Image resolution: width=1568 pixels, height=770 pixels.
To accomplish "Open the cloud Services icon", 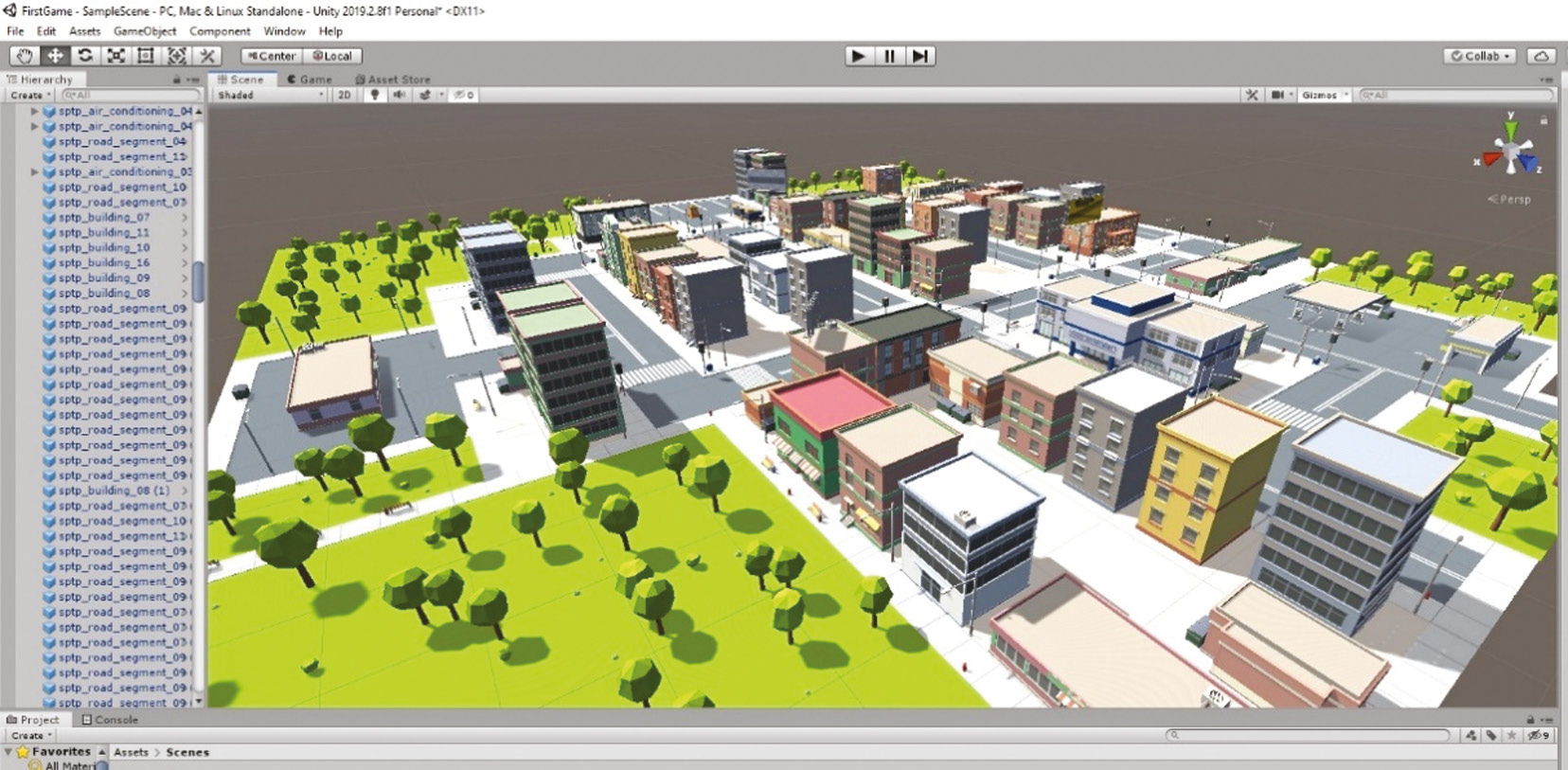I will [1541, 56].
